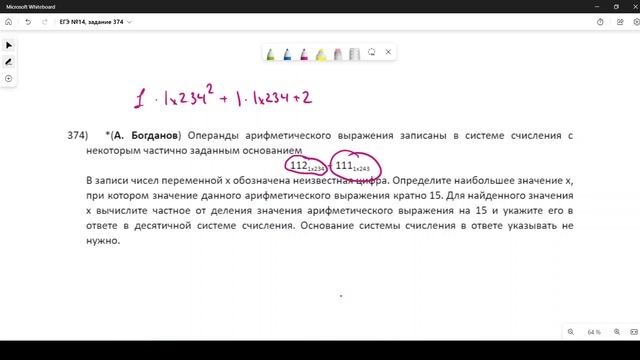640x360 pixels.
Task: Click the 64 % zoom level
Action: (x=594, y=332)
